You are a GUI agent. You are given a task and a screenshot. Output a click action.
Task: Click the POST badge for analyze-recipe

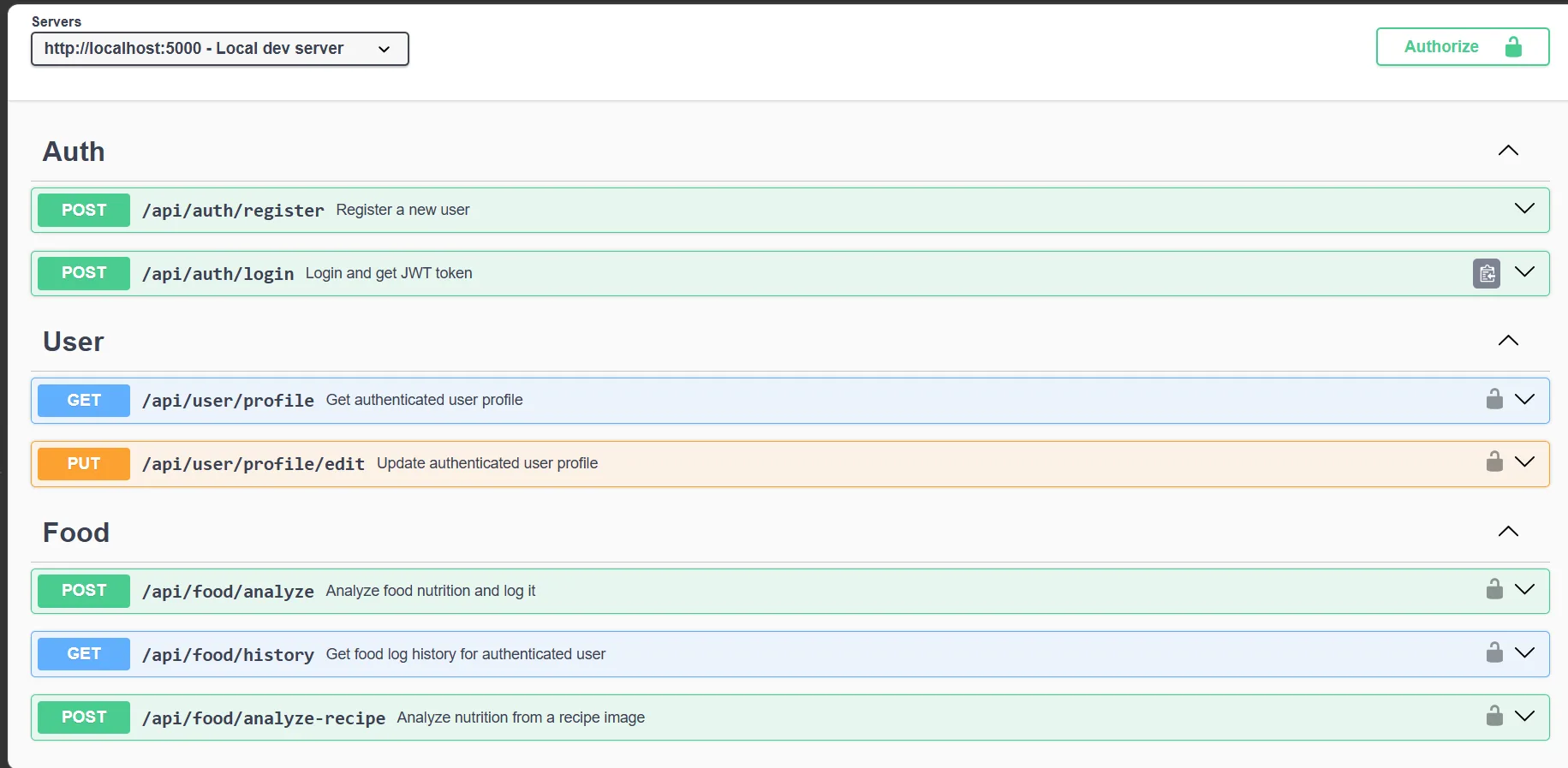click(84, 717)
